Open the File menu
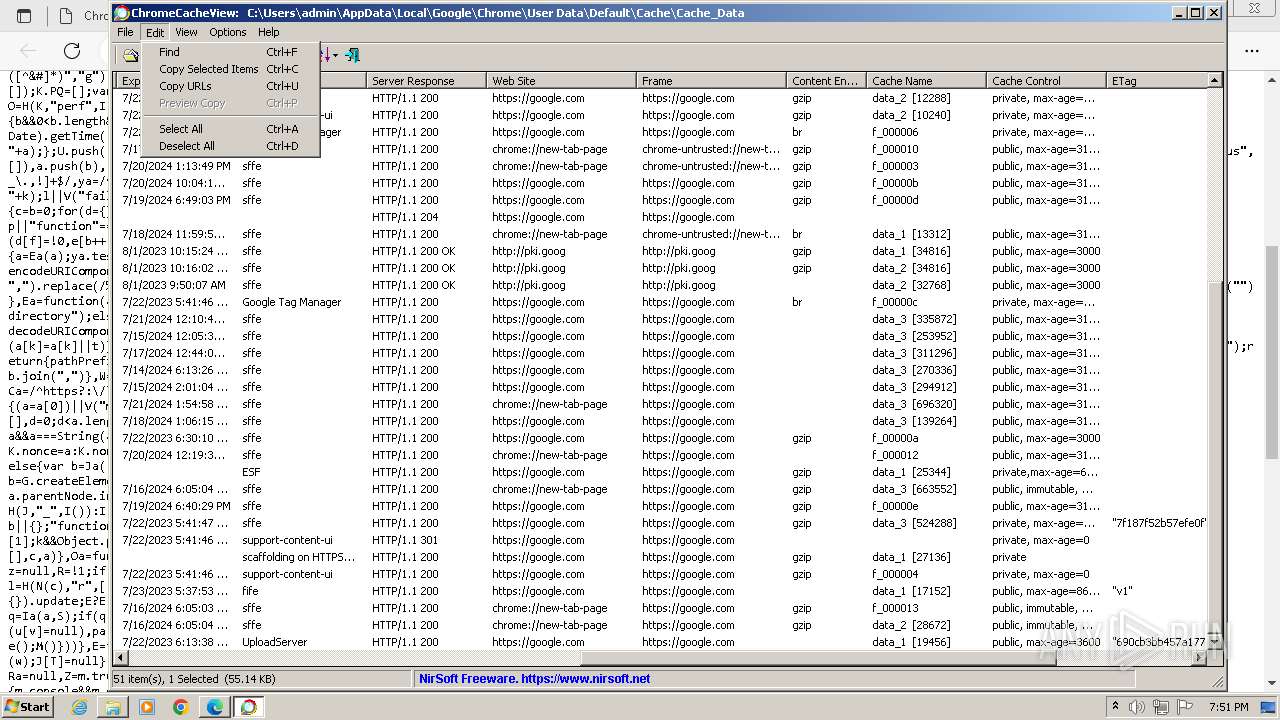This screenshot has height=720, width=1280. click(x=125, y=32)
